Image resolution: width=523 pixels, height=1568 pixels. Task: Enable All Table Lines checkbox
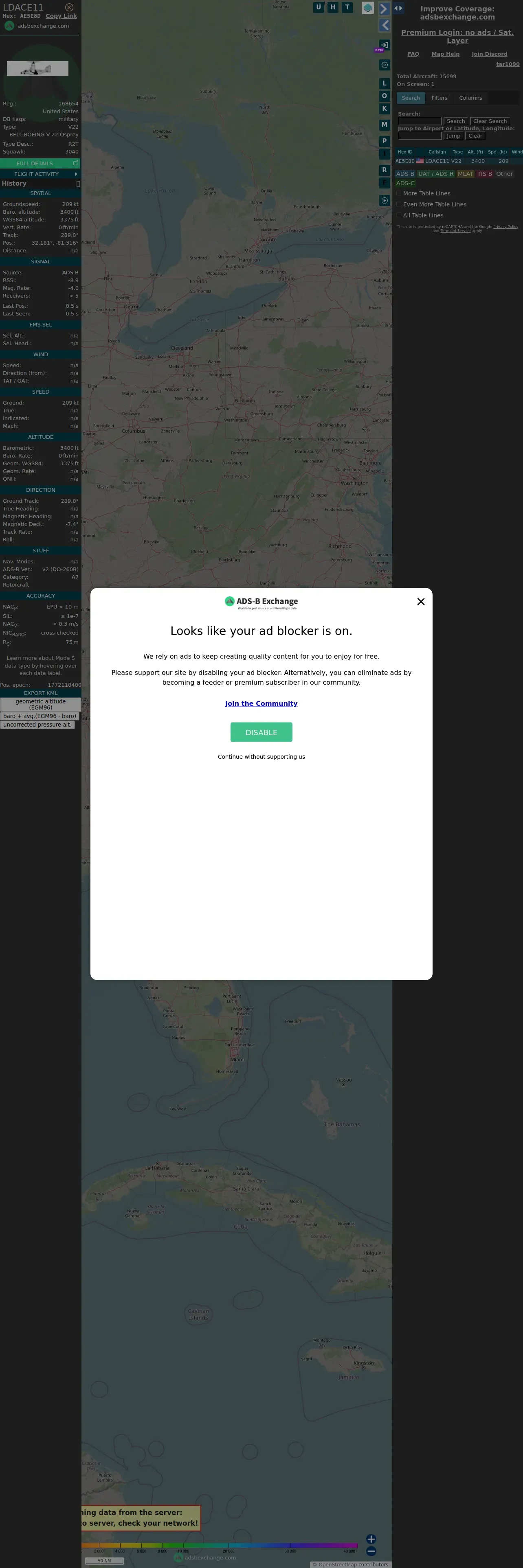[399, 215]
